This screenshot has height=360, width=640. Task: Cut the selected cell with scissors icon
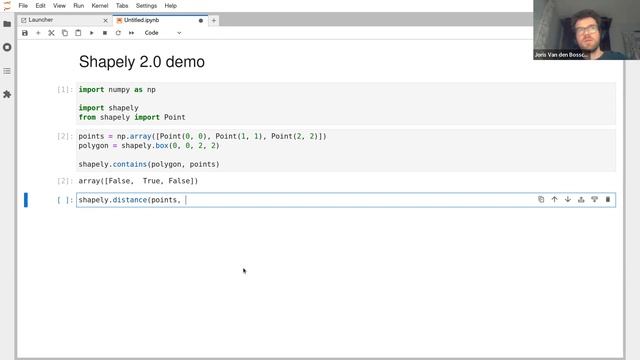click(x=51, y=33)
